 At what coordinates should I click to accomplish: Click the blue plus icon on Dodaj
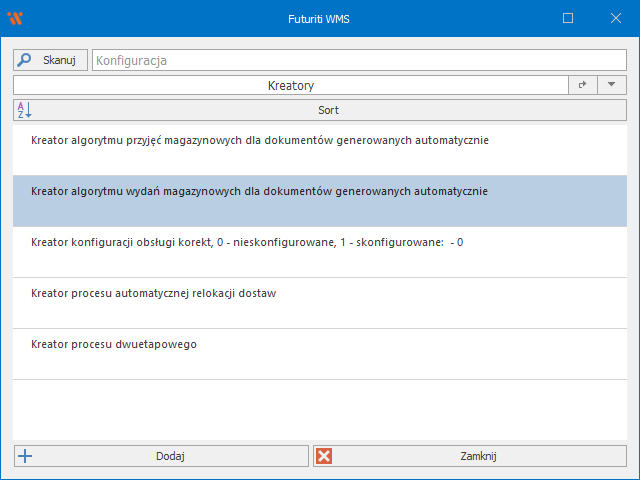(26, 456)
